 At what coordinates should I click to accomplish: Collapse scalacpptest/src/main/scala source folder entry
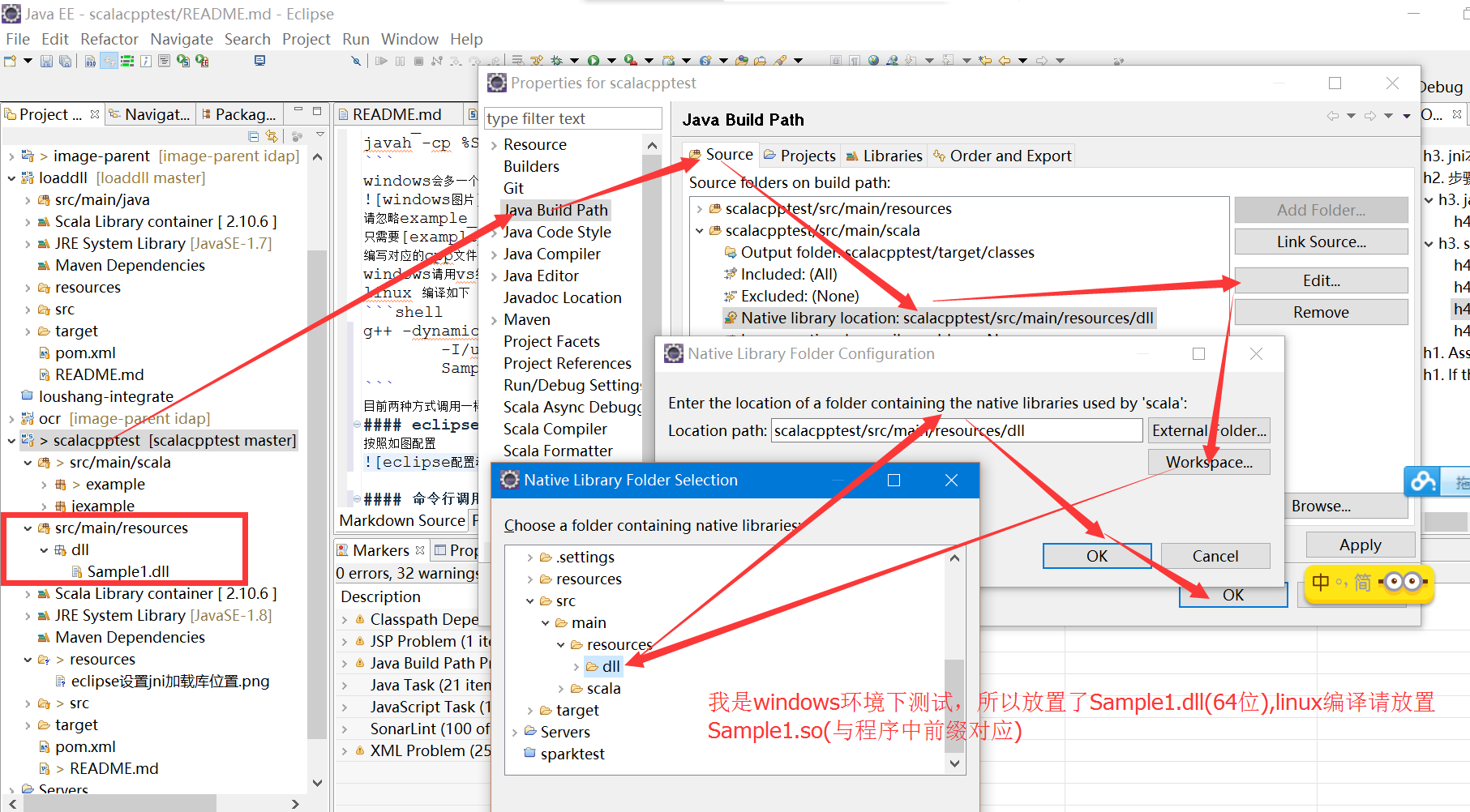click(699, 231)
